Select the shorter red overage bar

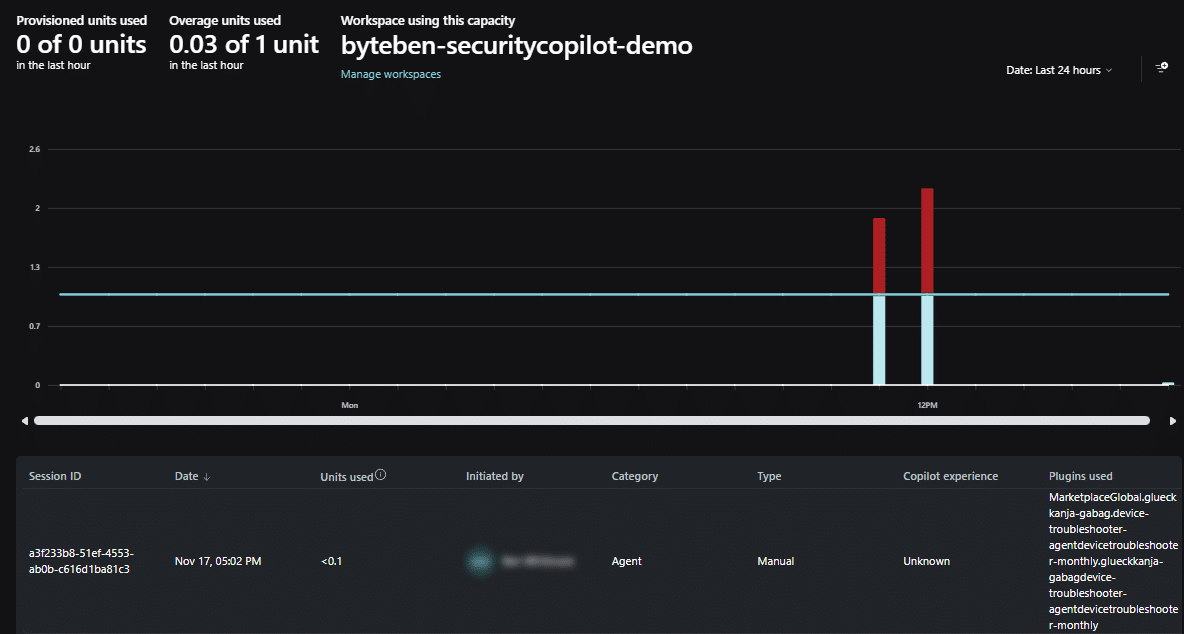tap(879, 256)
